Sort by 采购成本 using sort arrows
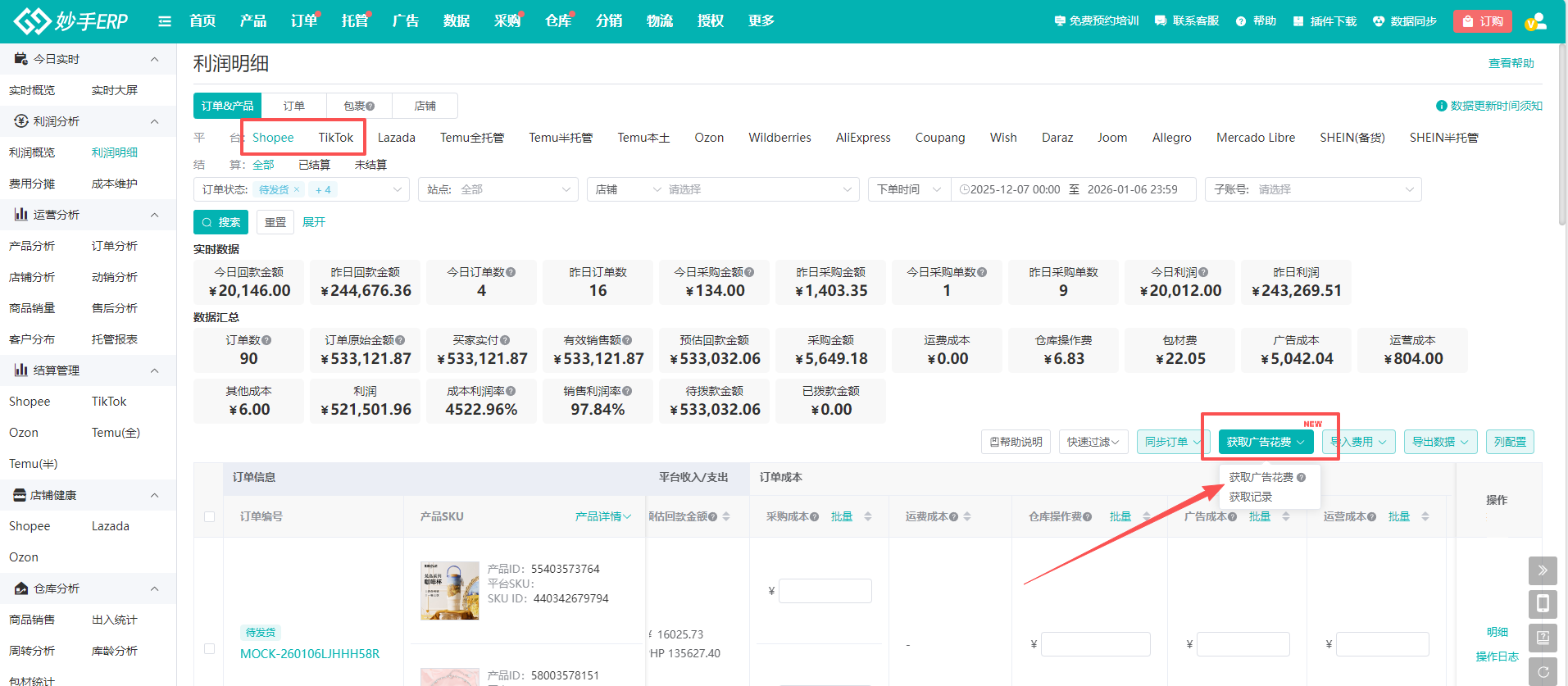This screenshot has height=686, width=1568. click(868, 516)
